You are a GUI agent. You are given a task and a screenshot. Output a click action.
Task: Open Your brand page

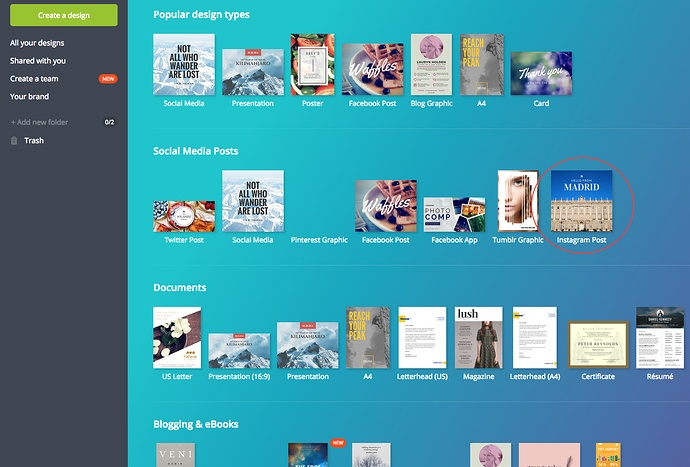(29, 97)
